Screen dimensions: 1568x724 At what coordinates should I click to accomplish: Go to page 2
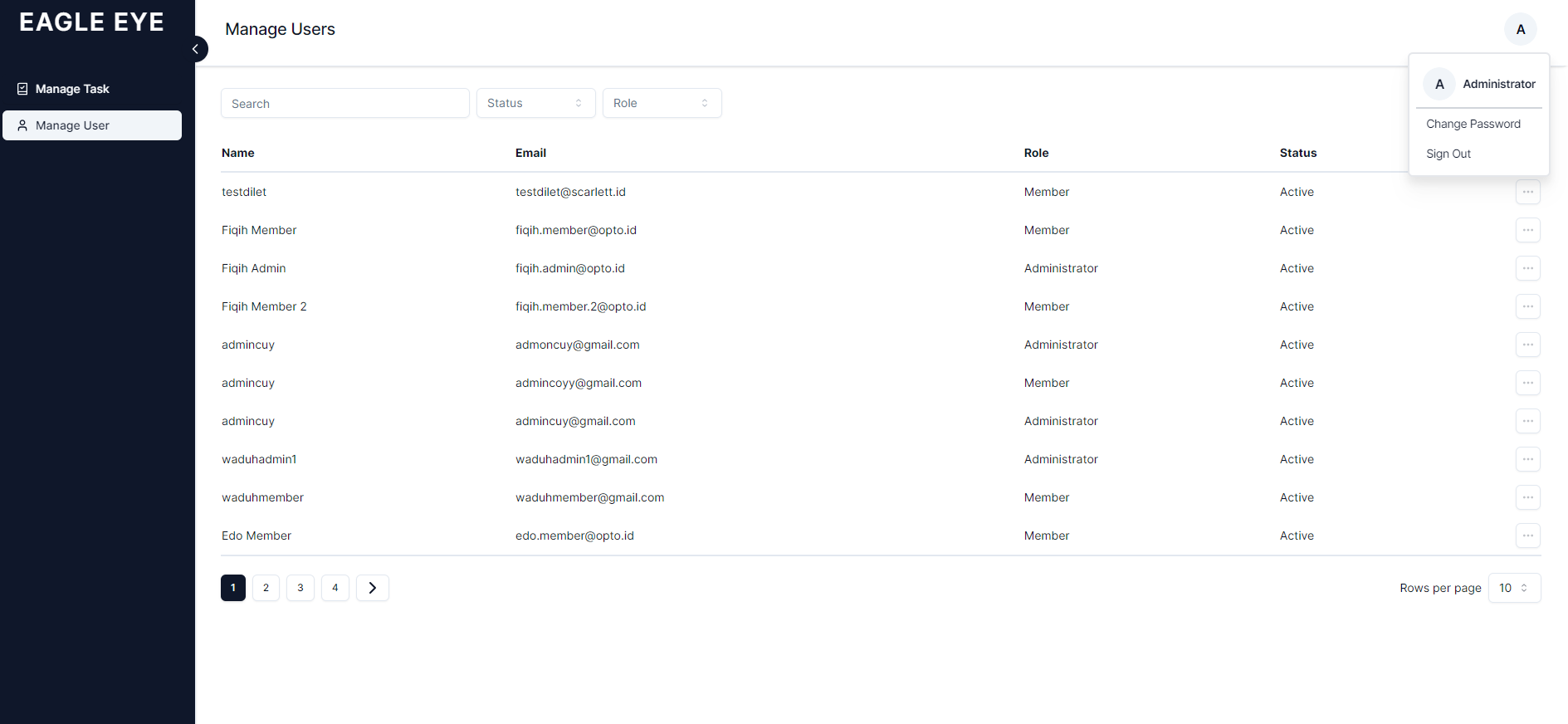266,588
